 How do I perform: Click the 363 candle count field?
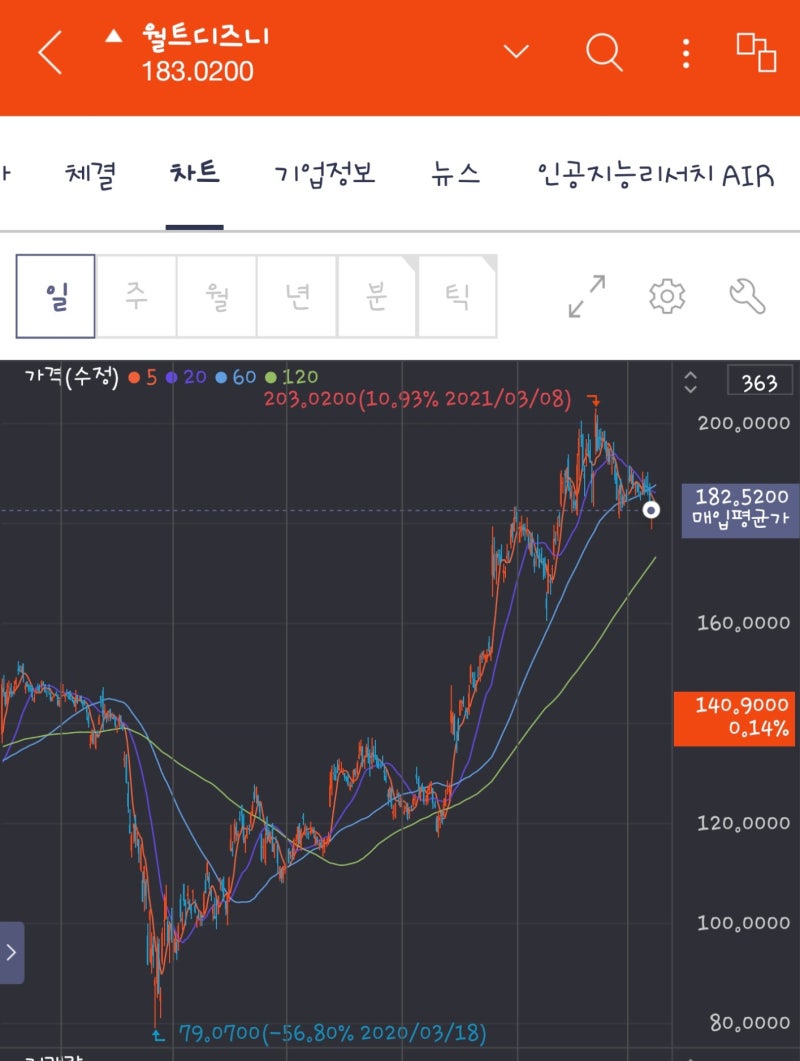[760, 381]
